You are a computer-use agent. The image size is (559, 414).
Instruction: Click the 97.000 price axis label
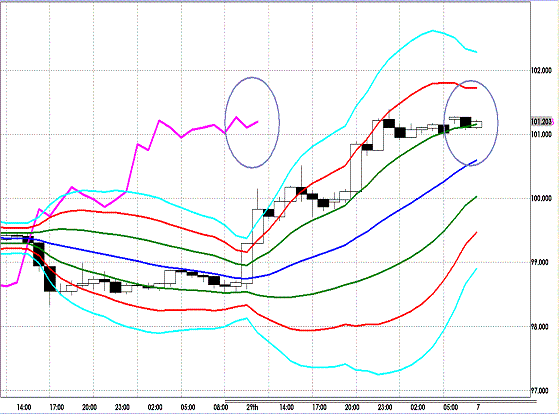[539, 391]
